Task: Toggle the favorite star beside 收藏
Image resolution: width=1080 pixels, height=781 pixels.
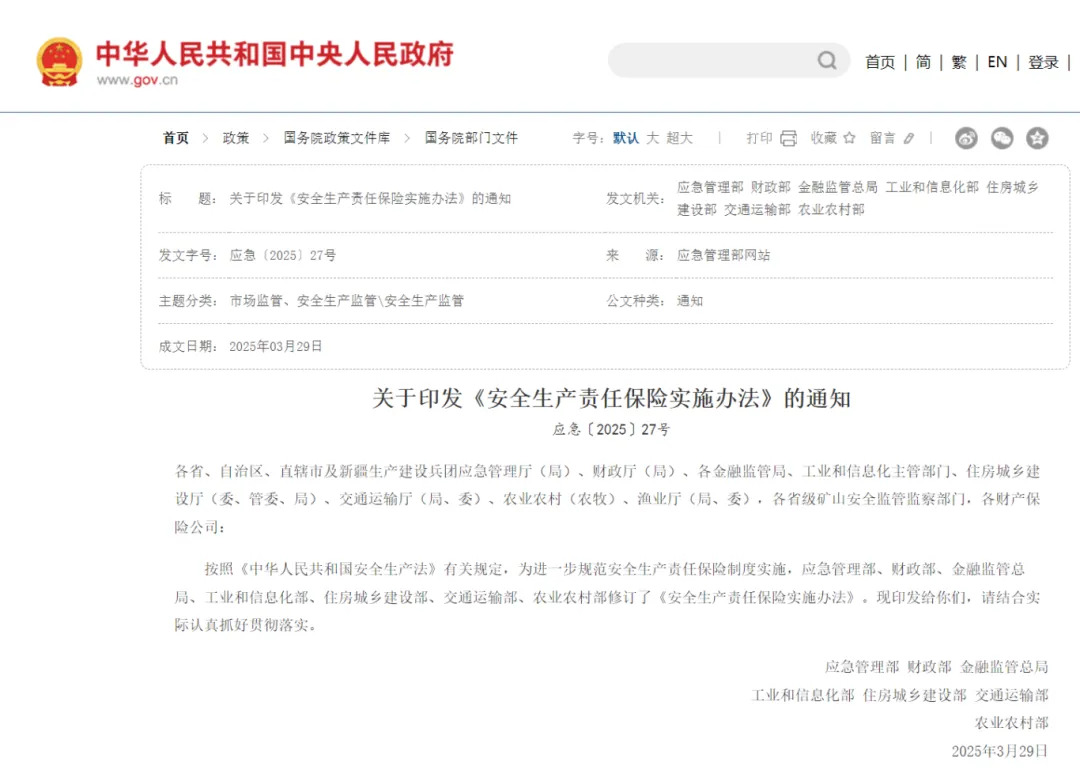Action: 851,138
